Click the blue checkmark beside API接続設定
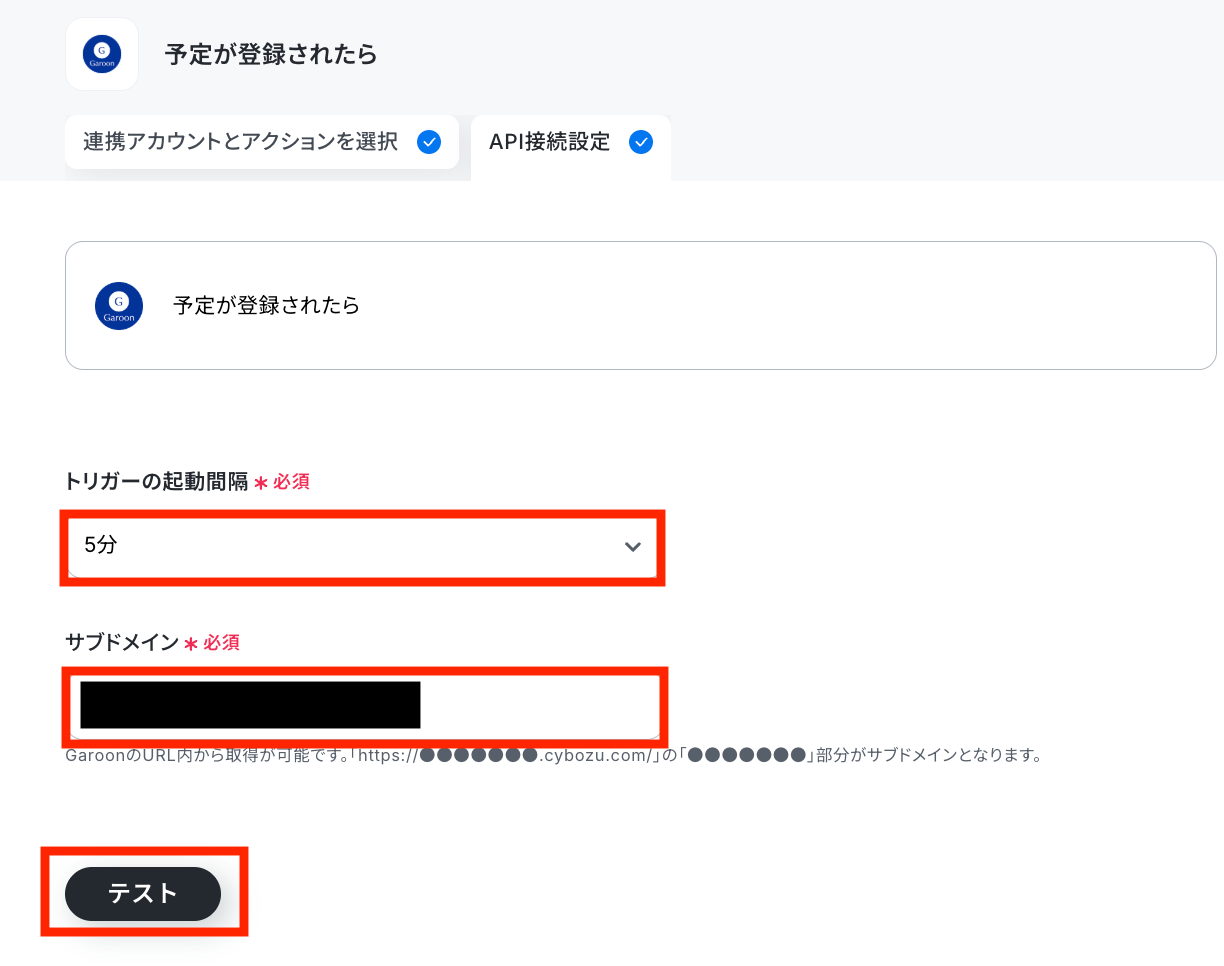 (641, 142)
